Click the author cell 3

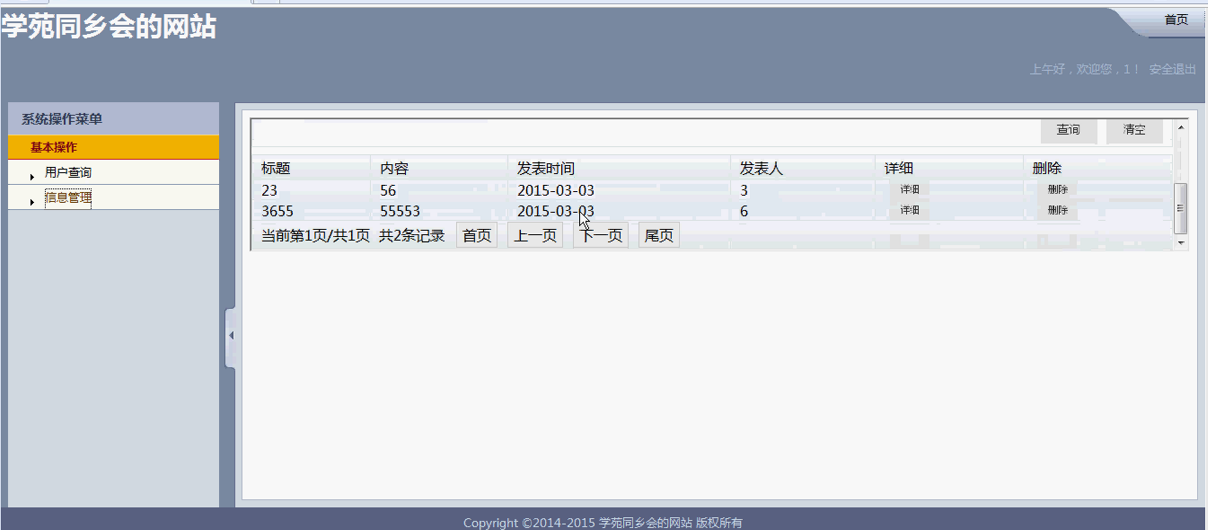[x=744, y=190]
